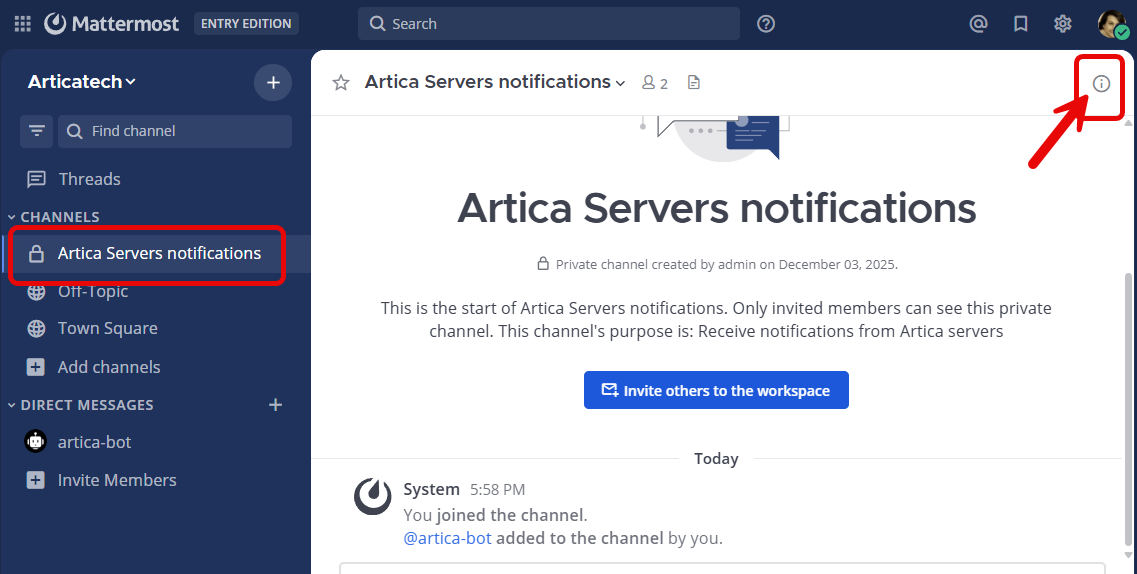Open channel info panel icon
Screen dimensions: 1137x574
pyautogui.click(x=1101, y=84)
